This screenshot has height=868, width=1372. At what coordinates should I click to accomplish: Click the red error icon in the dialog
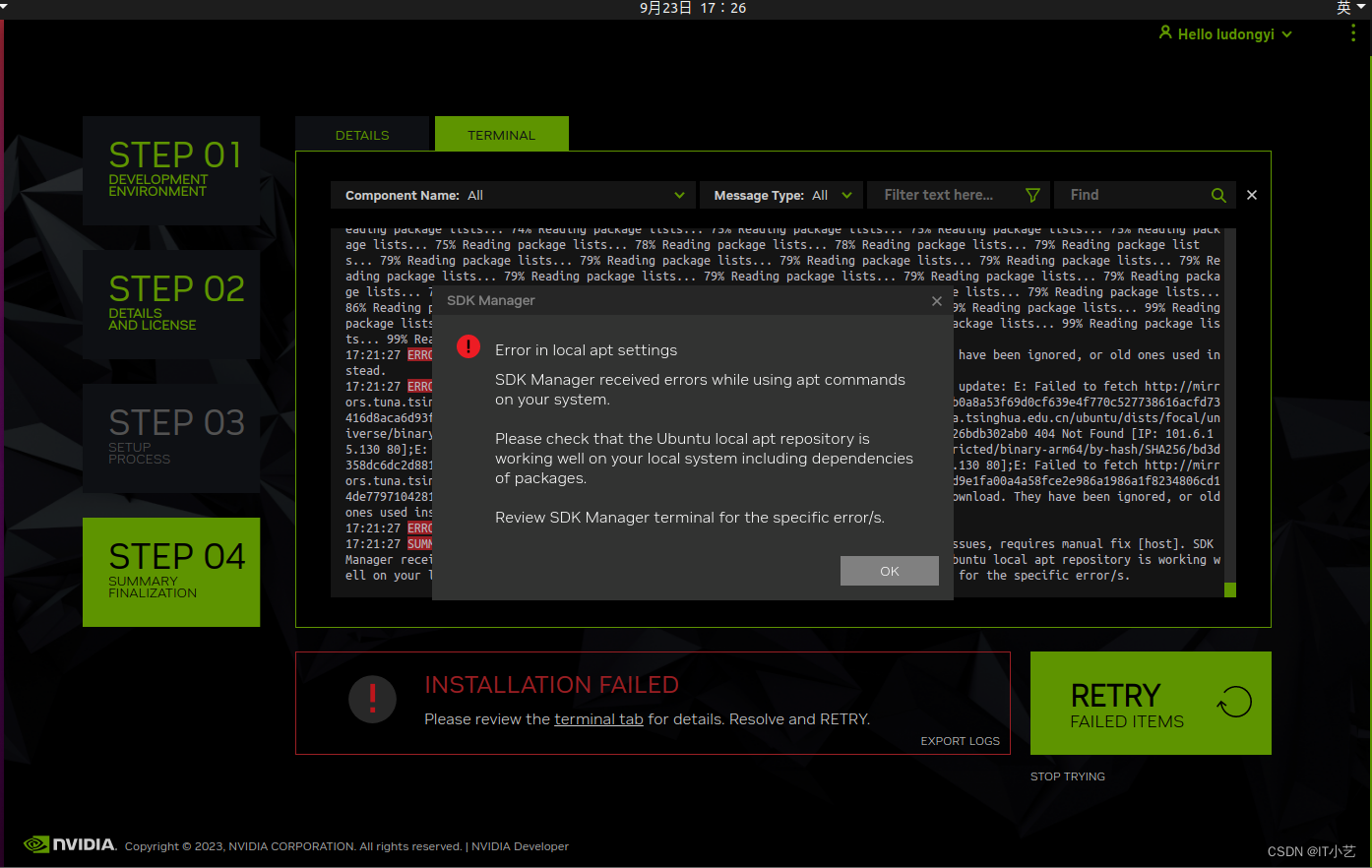pyautogui.click(x=468, y=346)
